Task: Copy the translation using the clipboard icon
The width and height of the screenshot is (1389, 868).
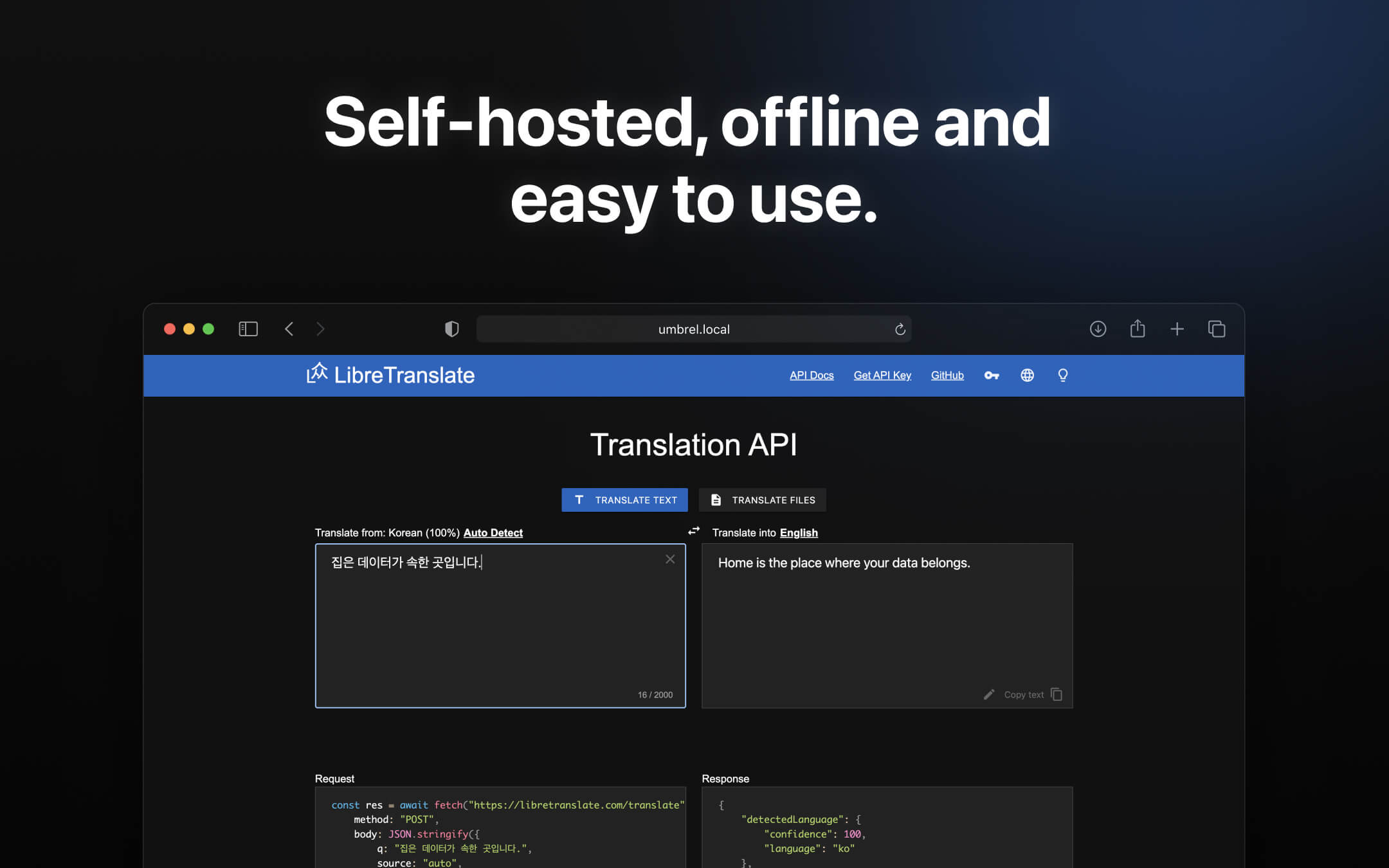Action: [x=1057, y=694]
